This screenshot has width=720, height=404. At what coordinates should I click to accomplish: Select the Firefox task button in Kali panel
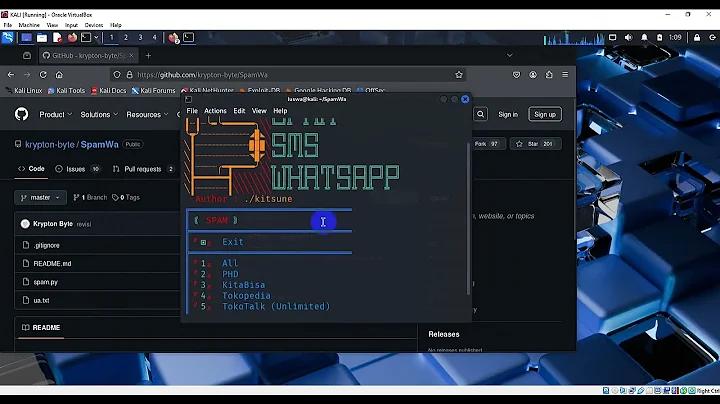[173, 38]
